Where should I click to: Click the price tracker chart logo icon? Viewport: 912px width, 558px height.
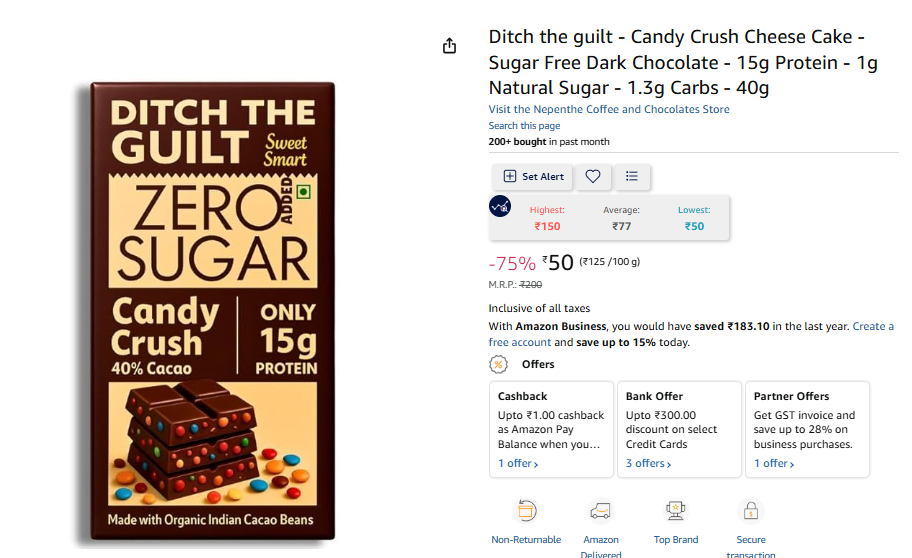point(500,206)
